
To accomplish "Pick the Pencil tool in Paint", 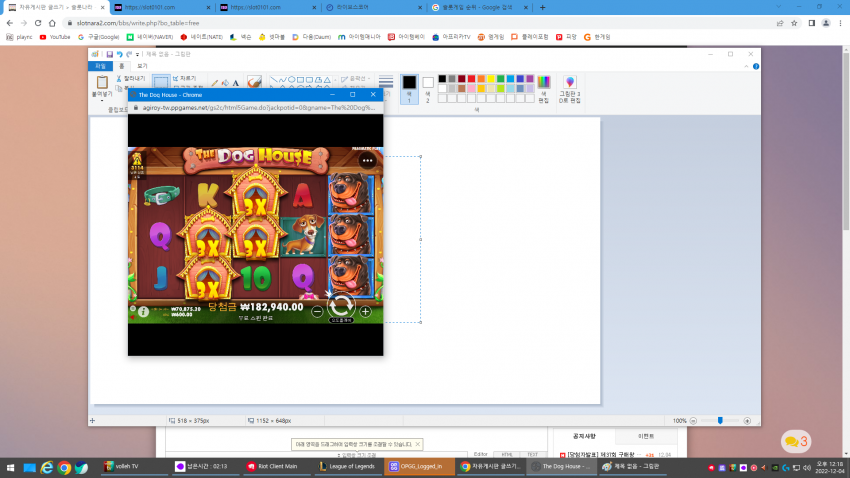I will 215,83.
